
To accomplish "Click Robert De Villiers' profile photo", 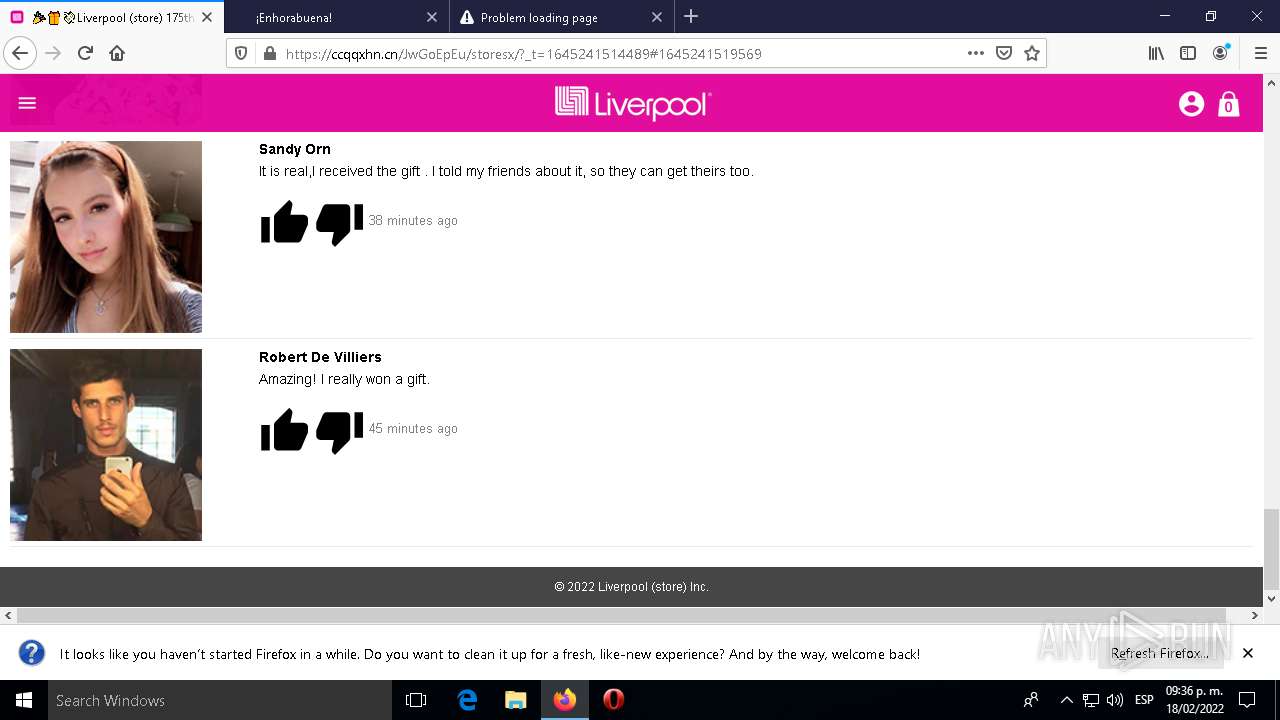I will click(x=106, y=445).
